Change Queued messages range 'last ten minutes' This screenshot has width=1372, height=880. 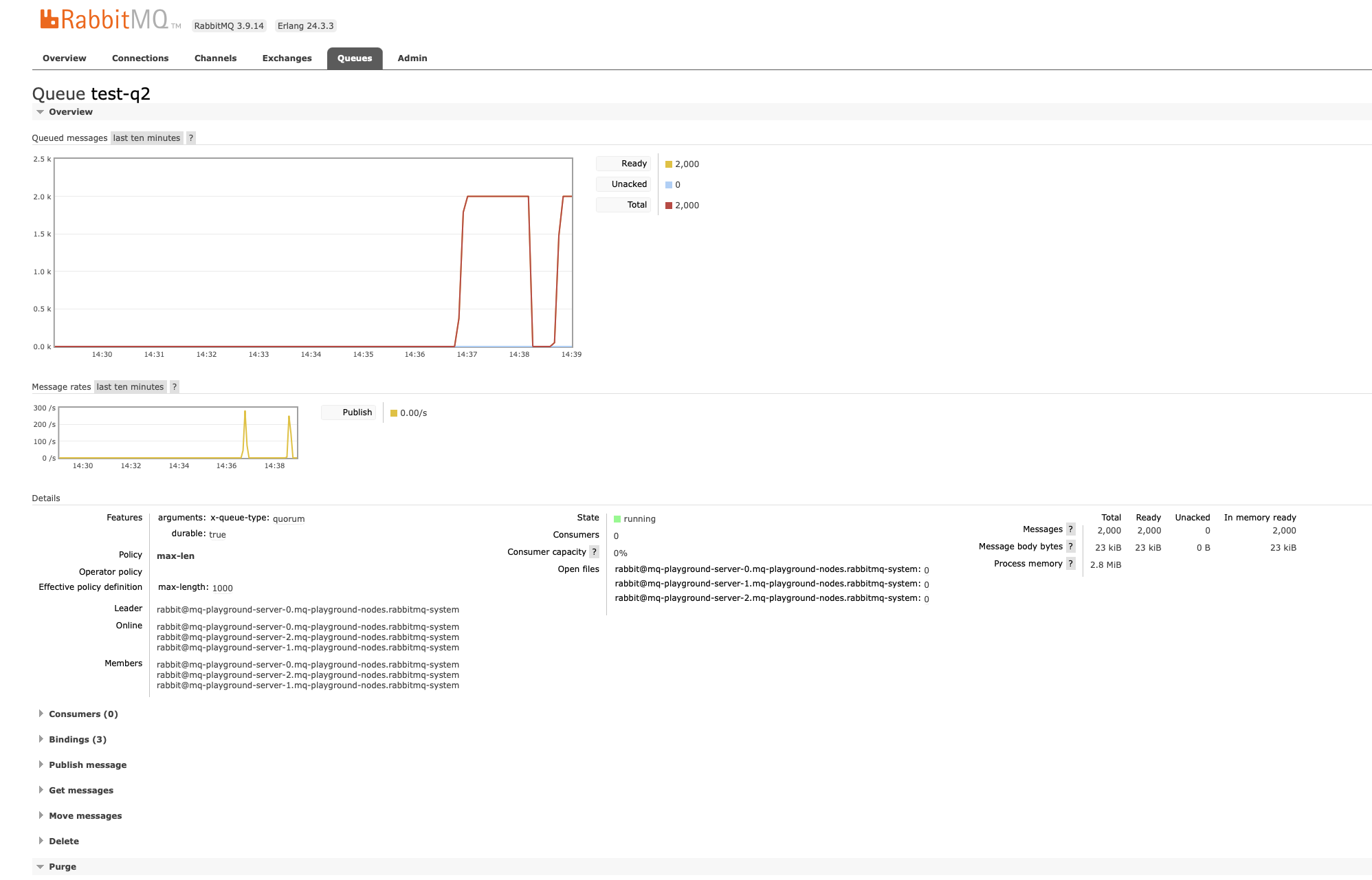(x=146, y=138)
